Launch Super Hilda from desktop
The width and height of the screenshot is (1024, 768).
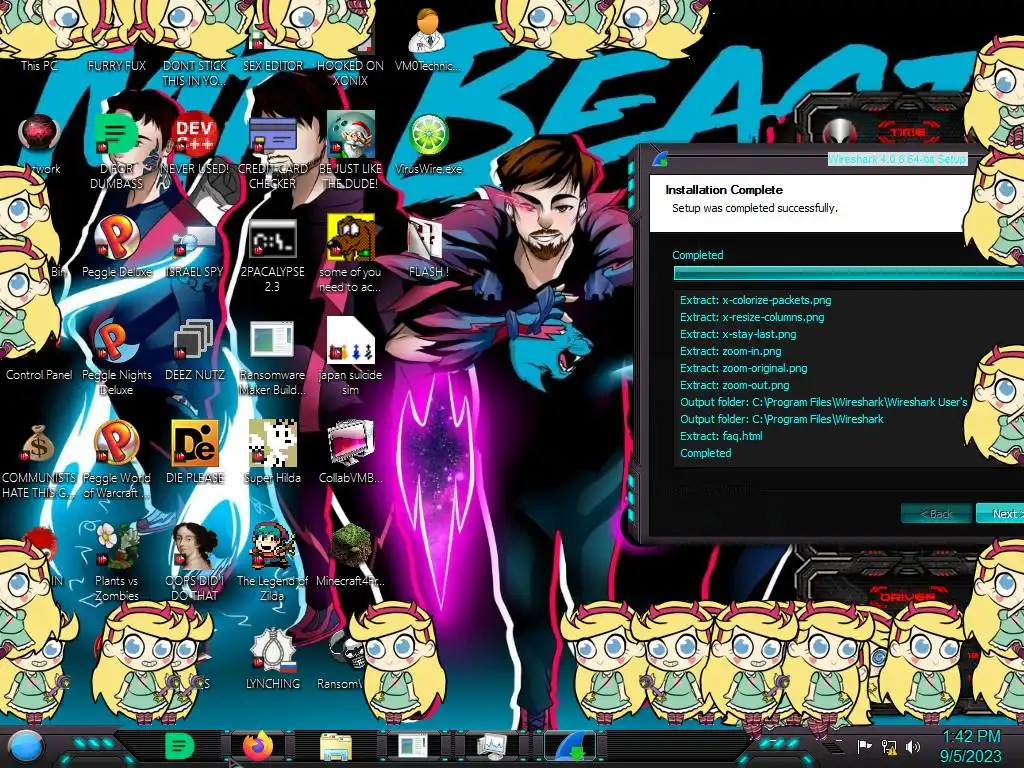click(272, 452)
